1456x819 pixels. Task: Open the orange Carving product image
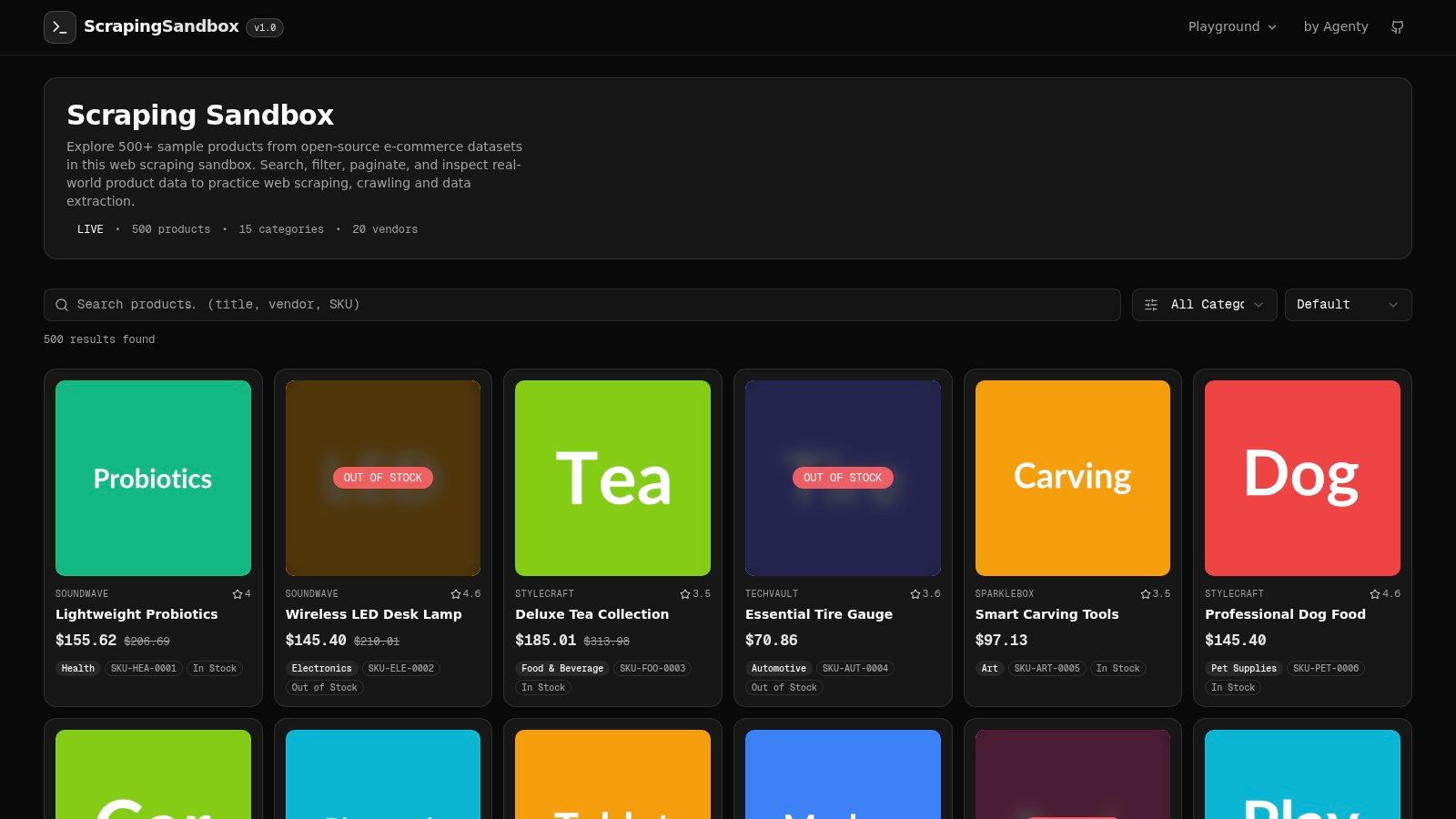[x=1073, y=478]
